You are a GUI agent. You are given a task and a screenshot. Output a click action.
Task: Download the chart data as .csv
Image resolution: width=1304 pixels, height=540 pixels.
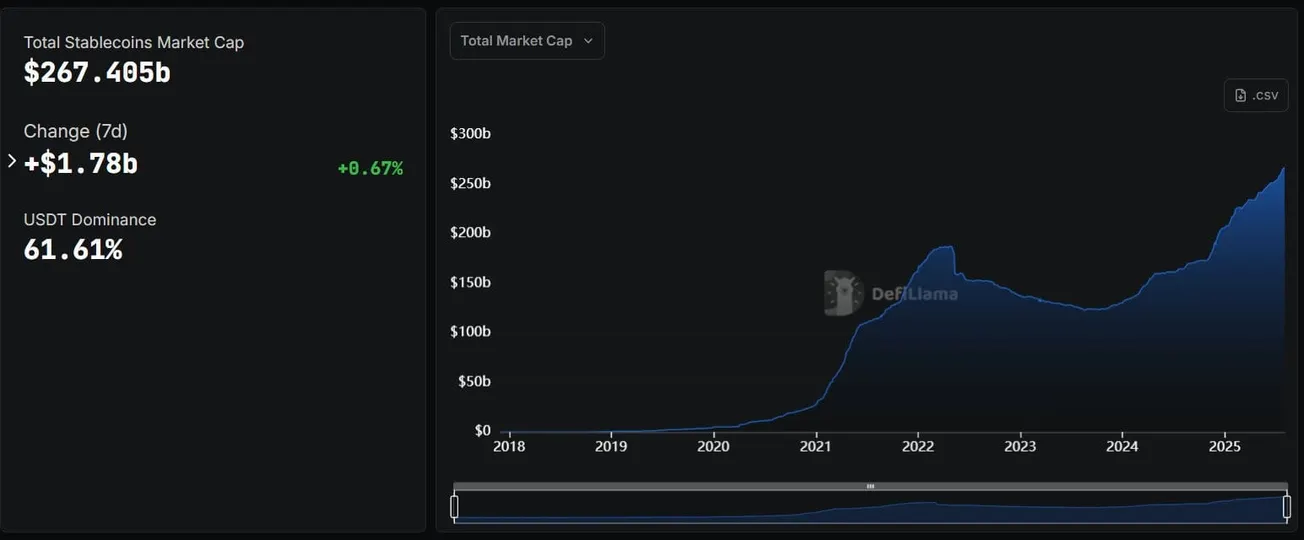tap(1256, 95)
